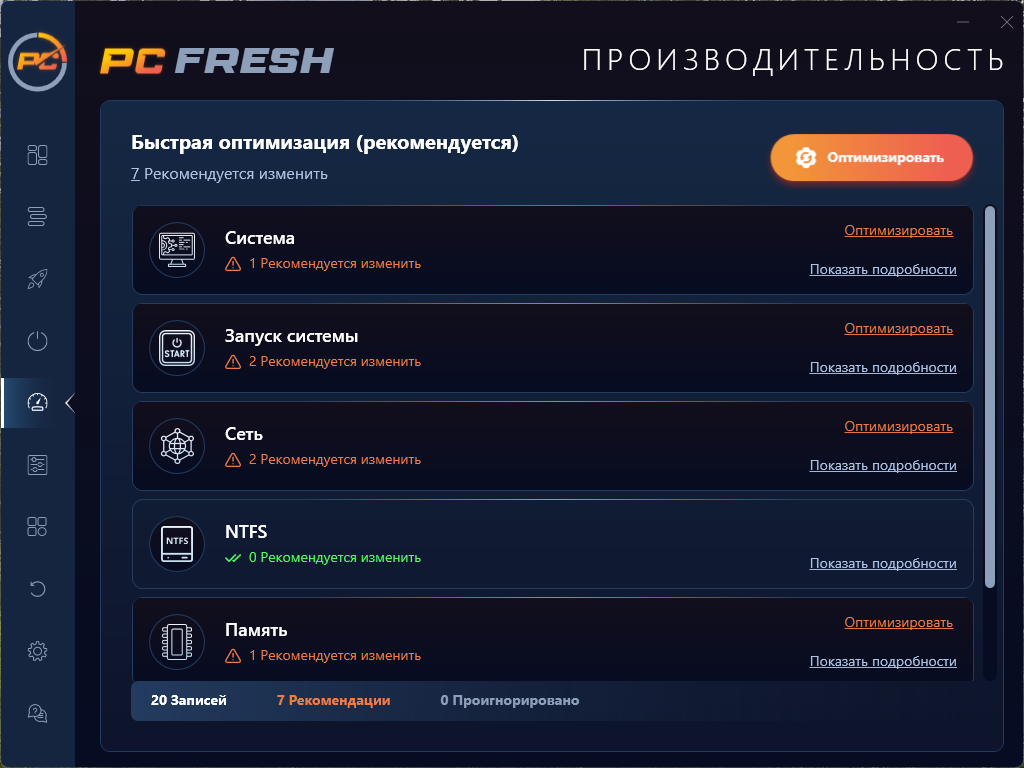Click the stacked-bars icon in the sidebar
This screenshot has width=1024, height=768.
pos(37,216)
